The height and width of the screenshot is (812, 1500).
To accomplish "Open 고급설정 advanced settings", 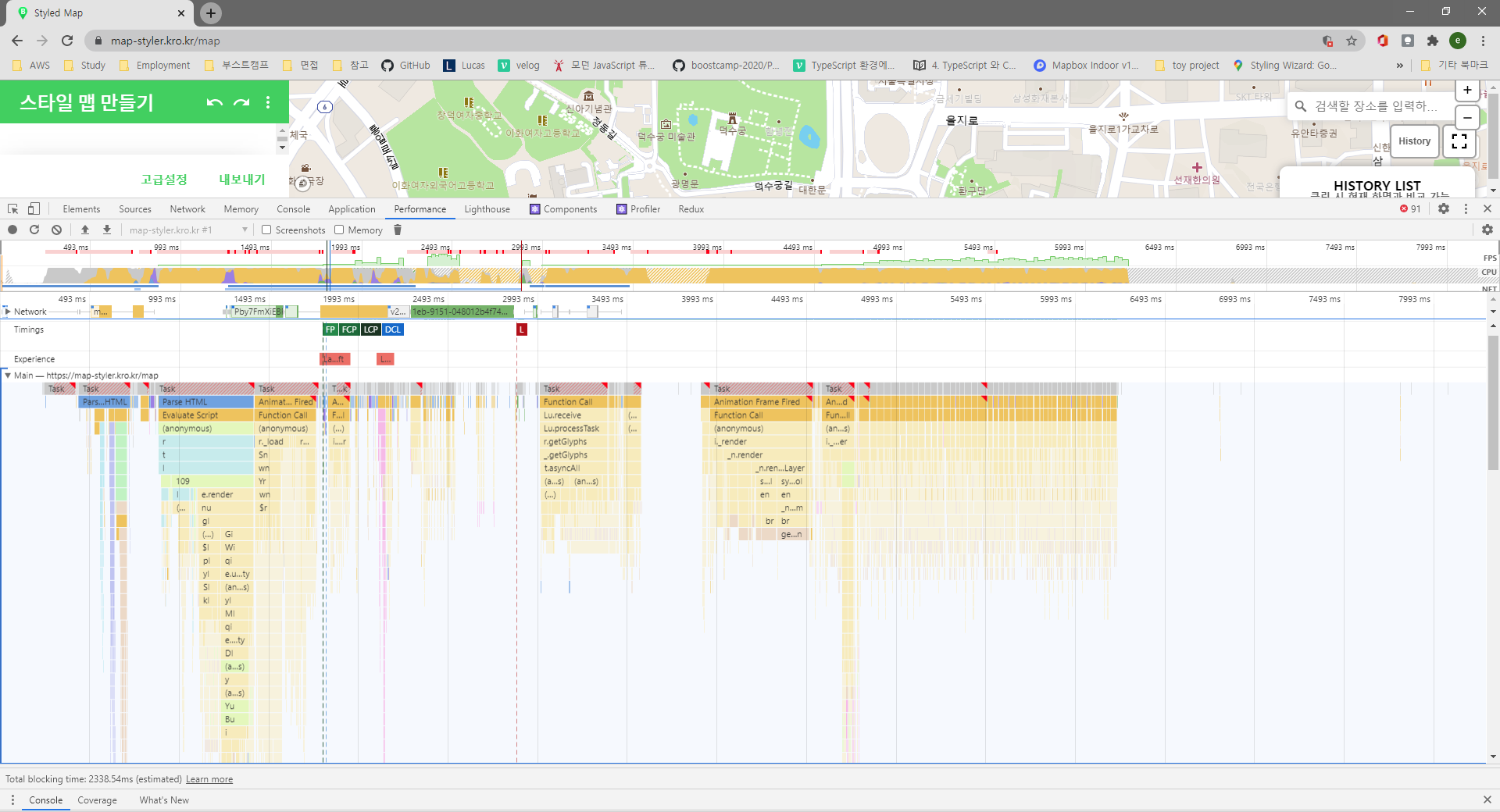I will (x=164, y=180).
